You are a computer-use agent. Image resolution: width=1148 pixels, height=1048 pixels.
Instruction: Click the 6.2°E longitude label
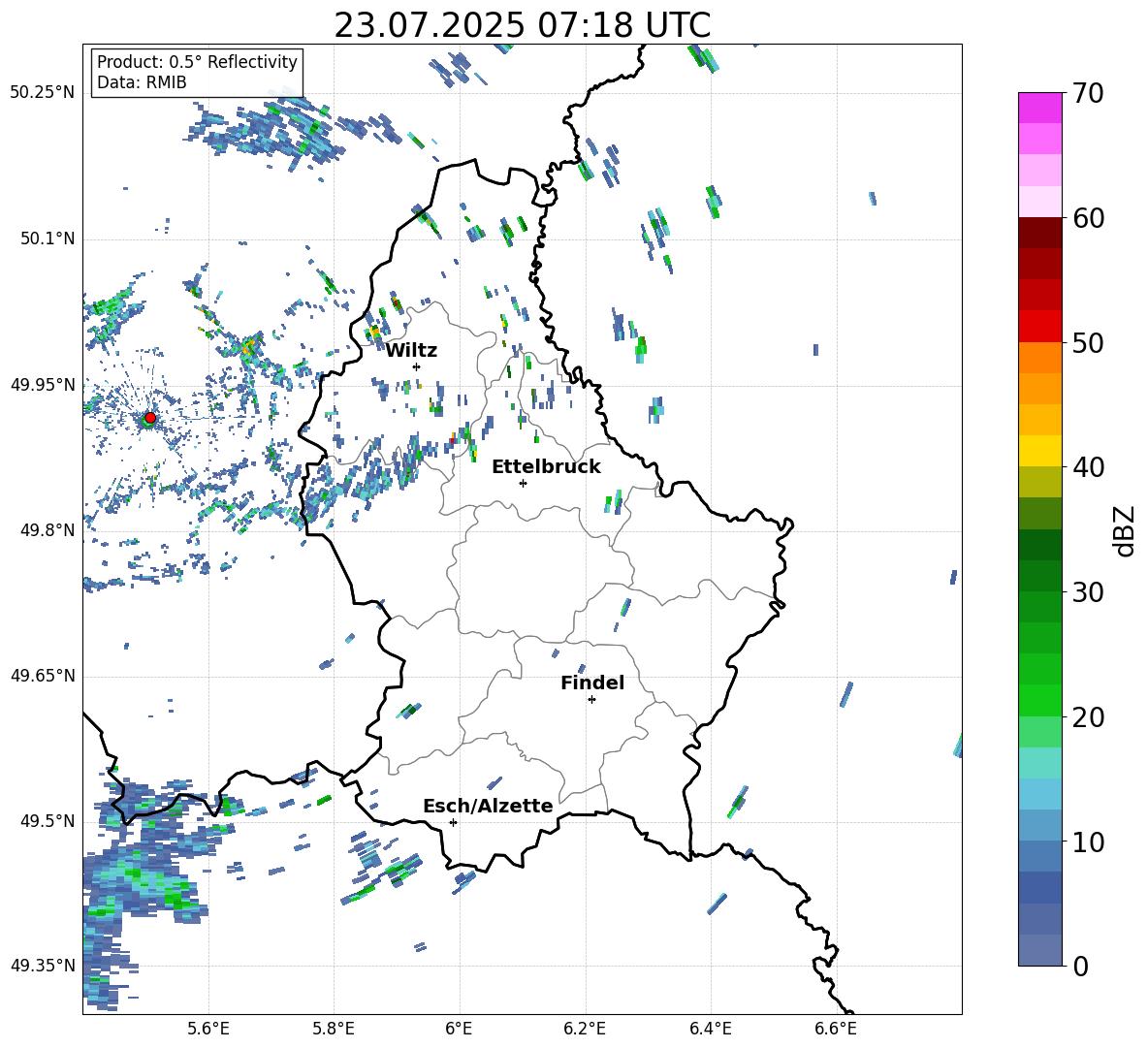[585, 1030]
